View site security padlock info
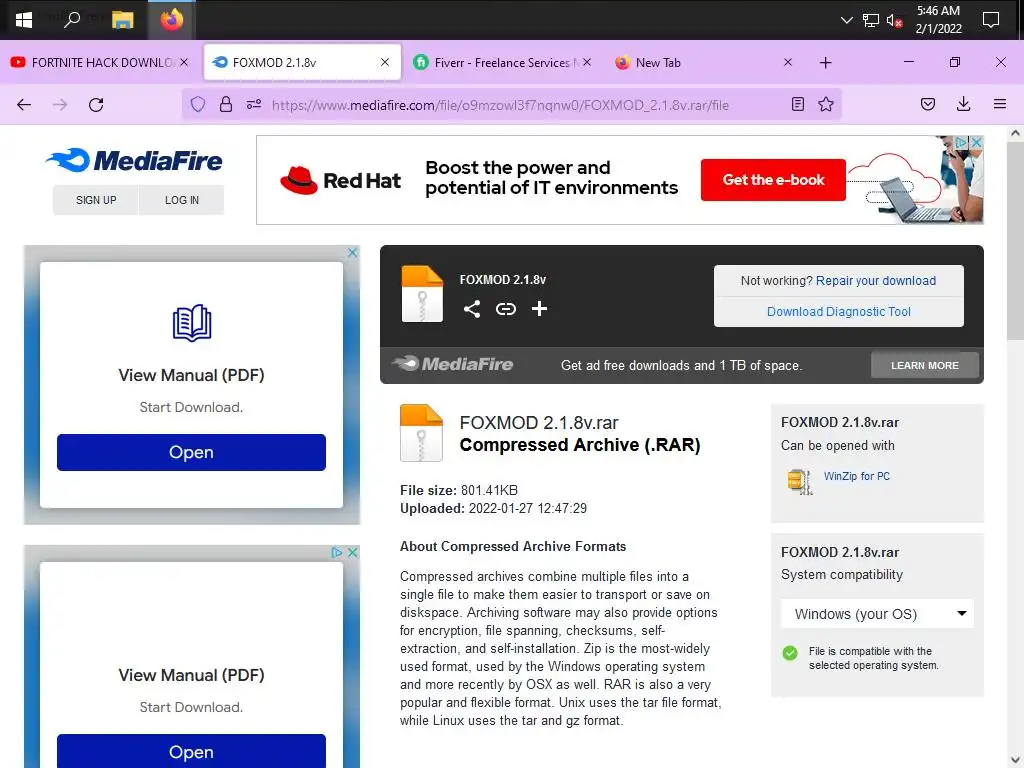This screenshot has height=768, width=1024. click(226, 104)
